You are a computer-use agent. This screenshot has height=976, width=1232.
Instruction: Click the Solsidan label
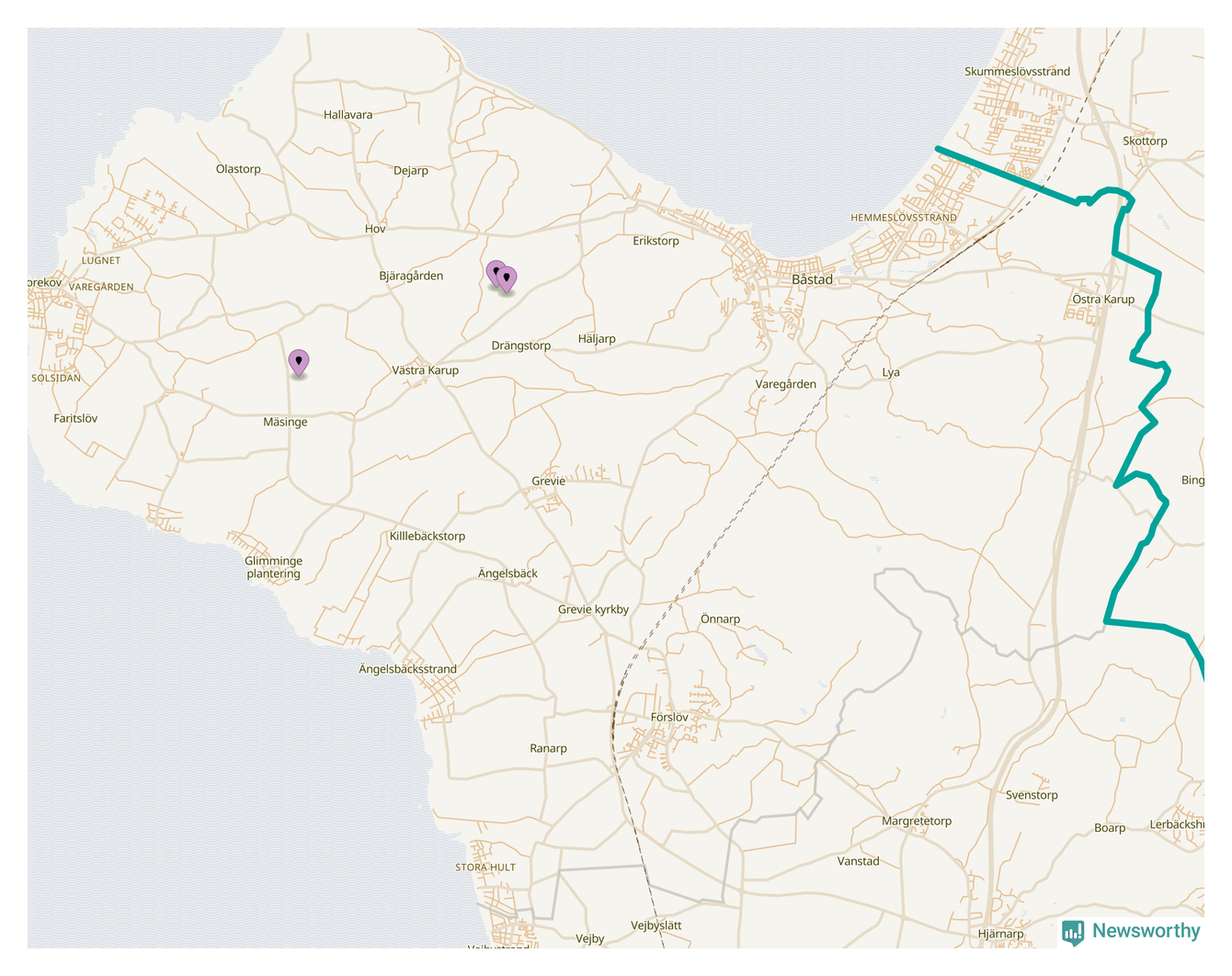coord(56,378)
